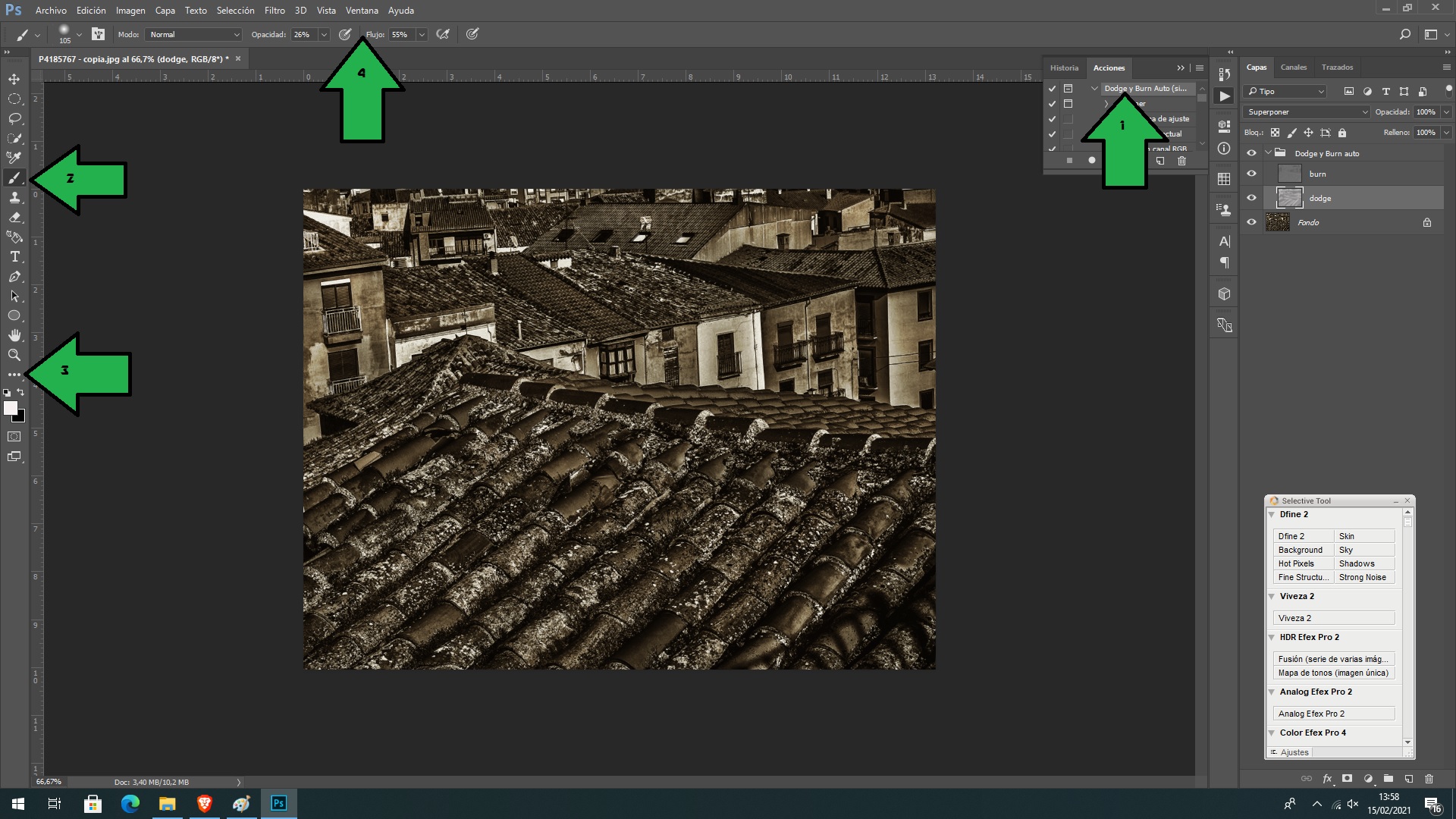Open the brush Modo dropdown

coord(194,34)
